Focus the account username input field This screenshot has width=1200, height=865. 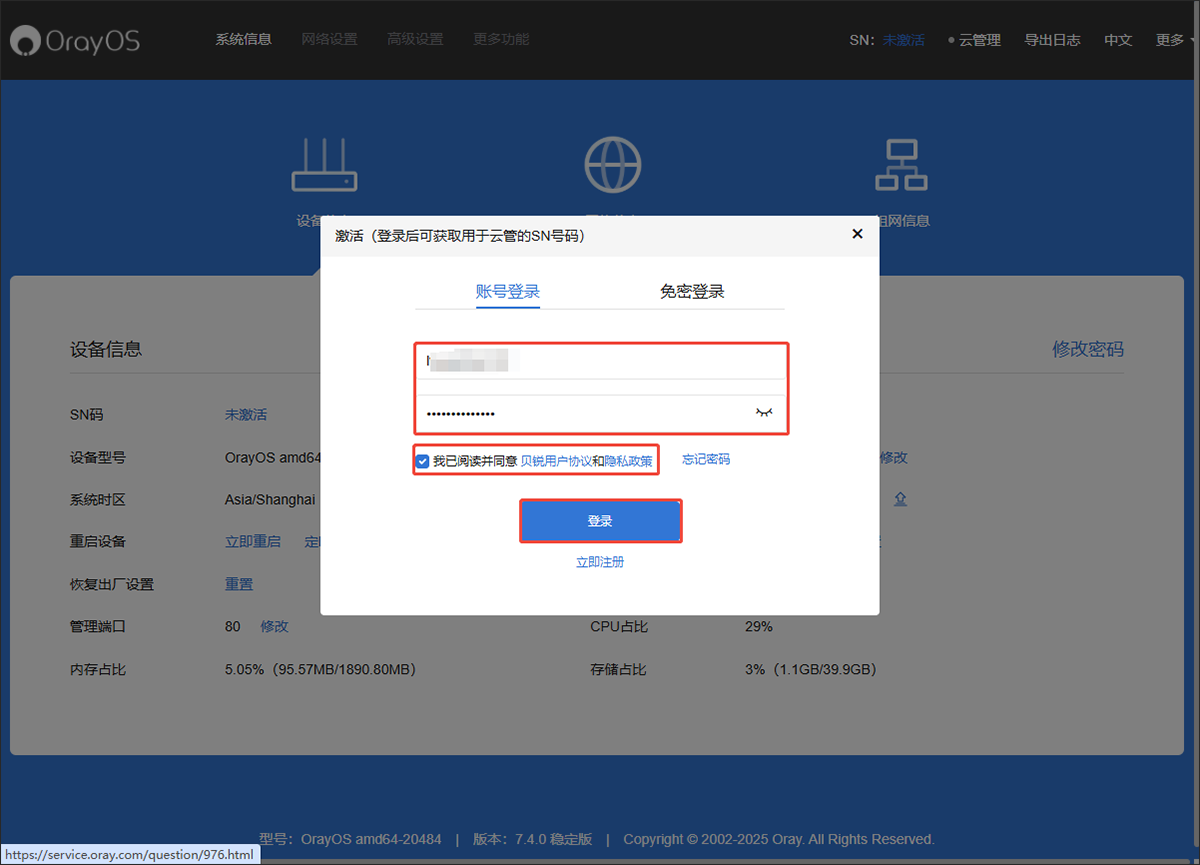click(x=602, y=361)
